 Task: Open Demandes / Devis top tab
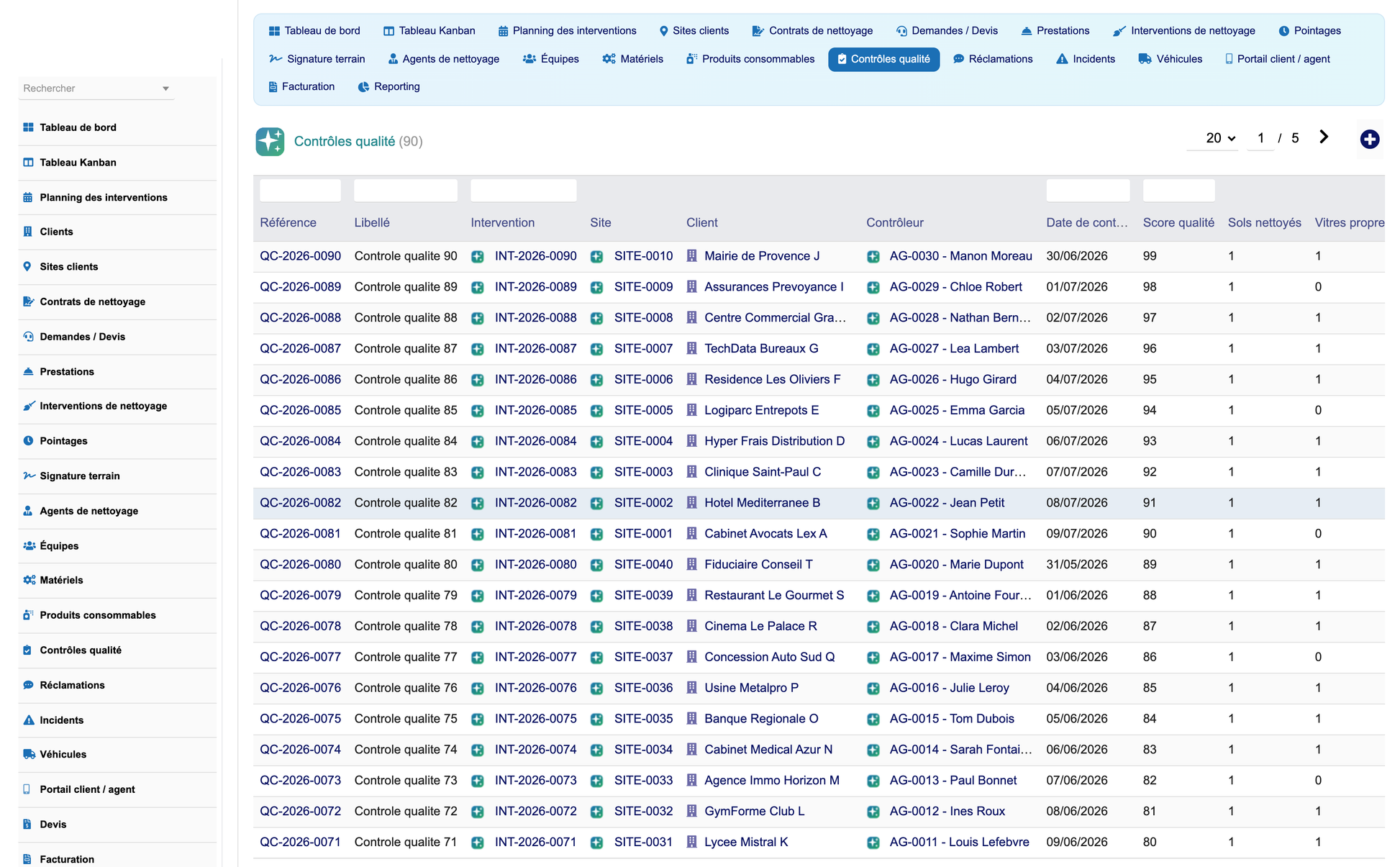point(947,31)
